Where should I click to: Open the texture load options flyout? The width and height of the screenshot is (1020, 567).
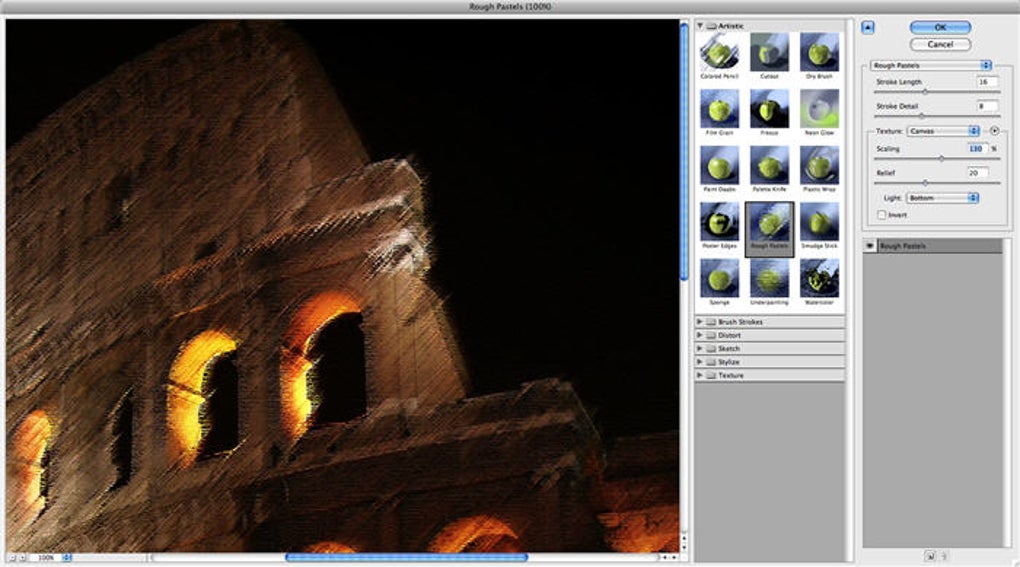994,131
